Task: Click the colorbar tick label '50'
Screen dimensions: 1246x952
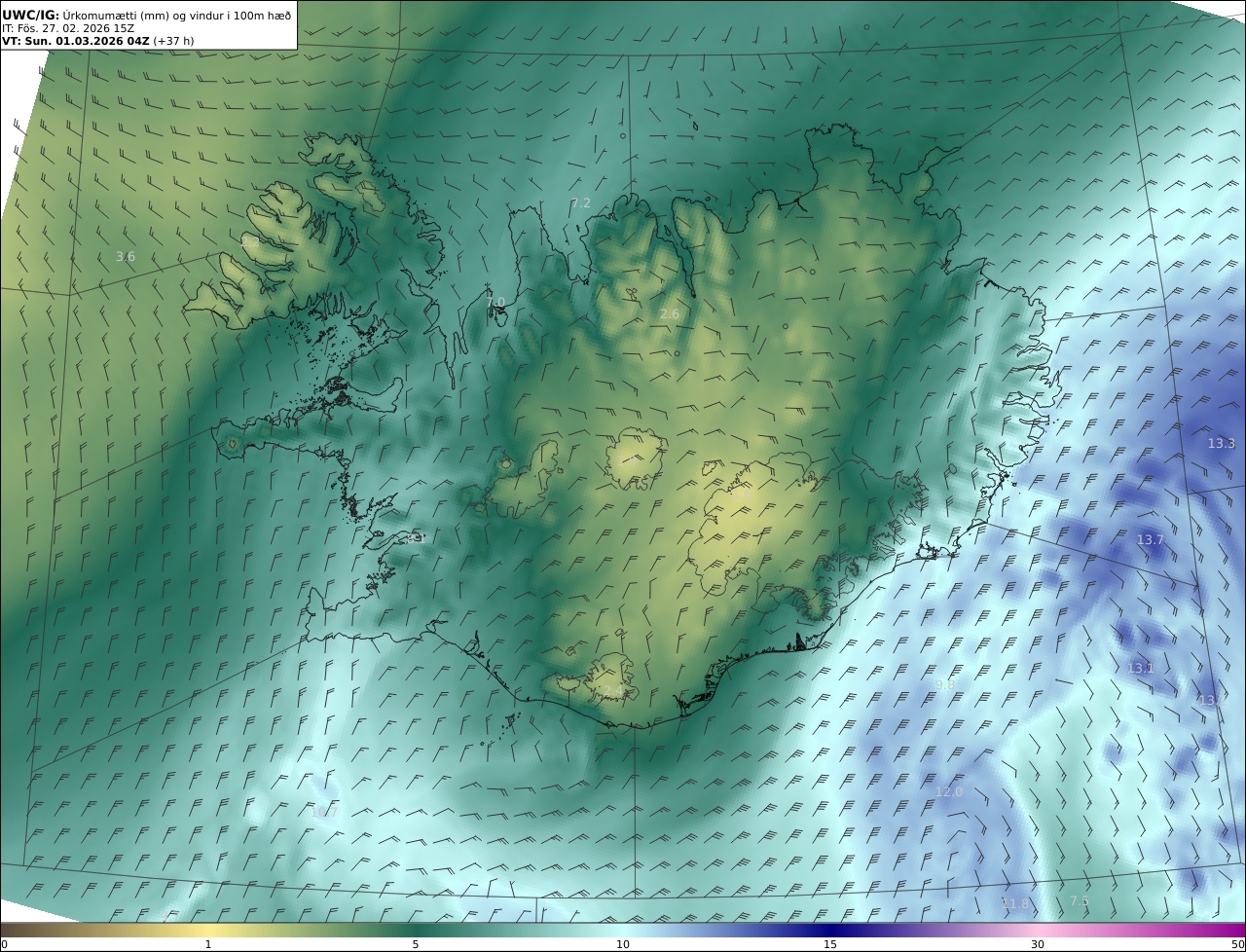Action: (1237, 944)
